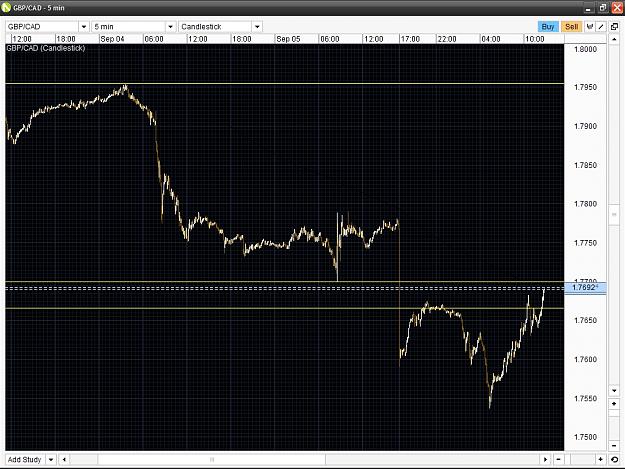Open the Candlestick chart type dropdown
625x469 pixels.
257,27
